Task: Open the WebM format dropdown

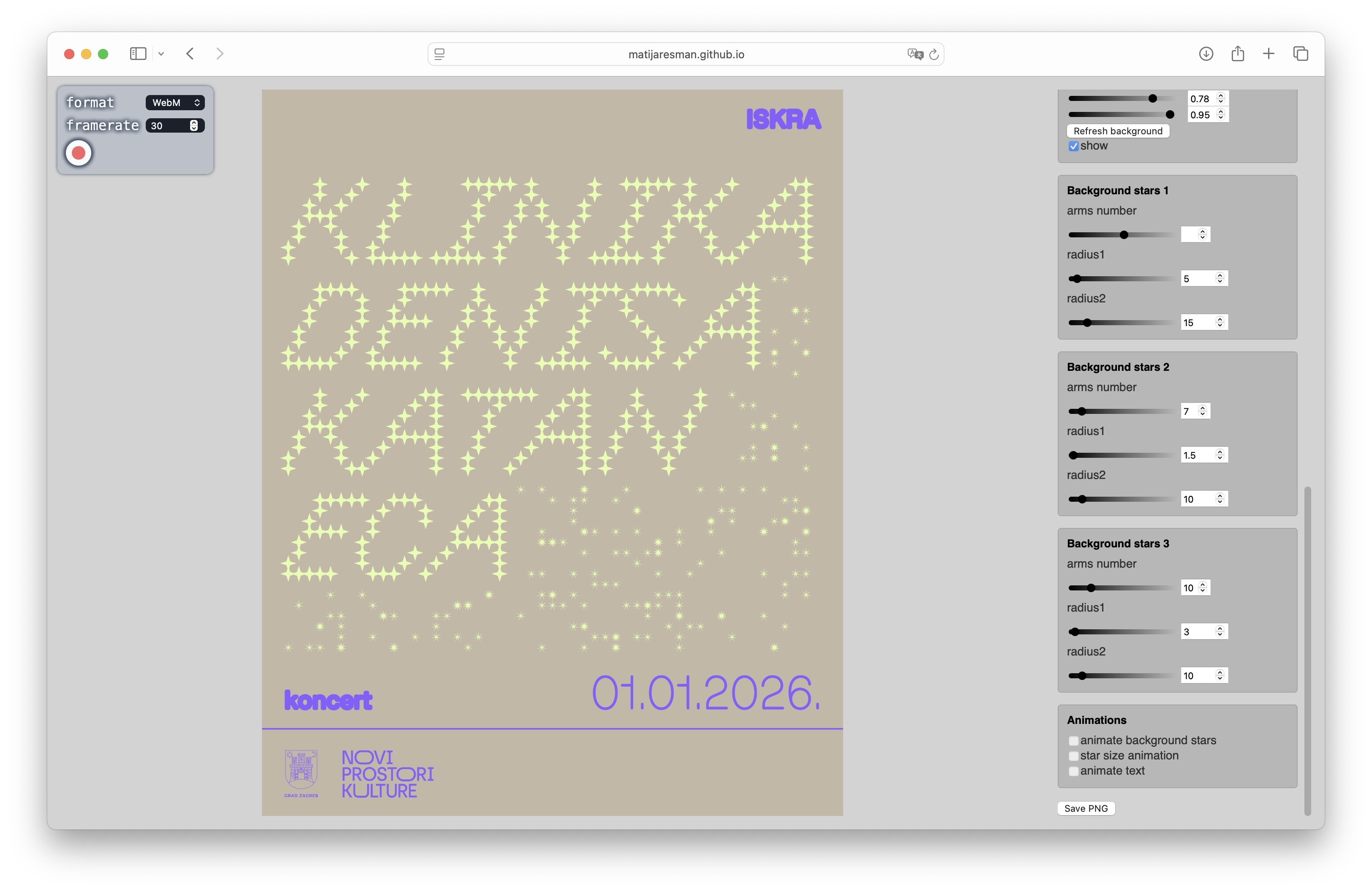Action: click(x=175, y=103)
